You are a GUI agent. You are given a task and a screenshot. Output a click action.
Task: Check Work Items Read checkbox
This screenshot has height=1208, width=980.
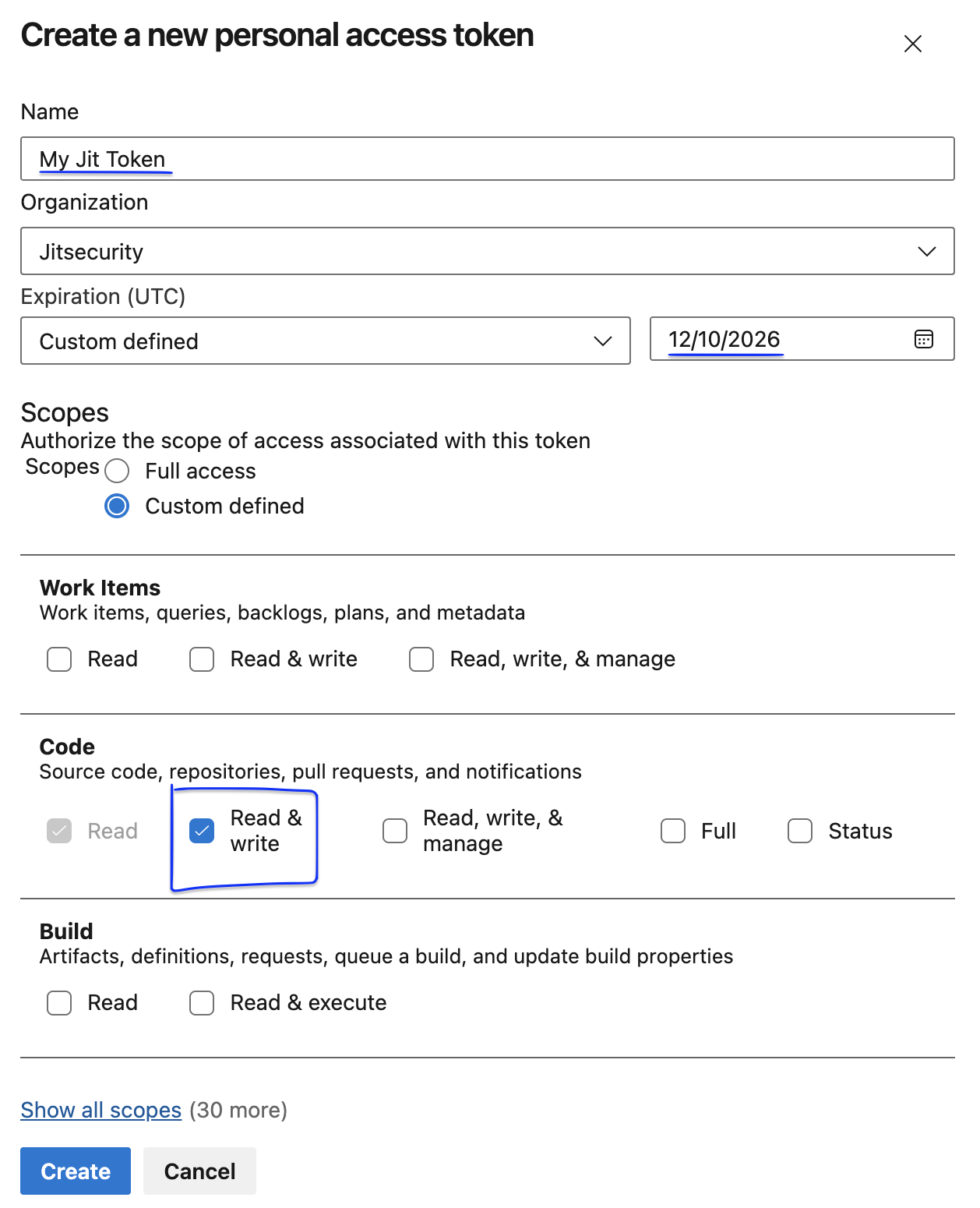[59, 659]
